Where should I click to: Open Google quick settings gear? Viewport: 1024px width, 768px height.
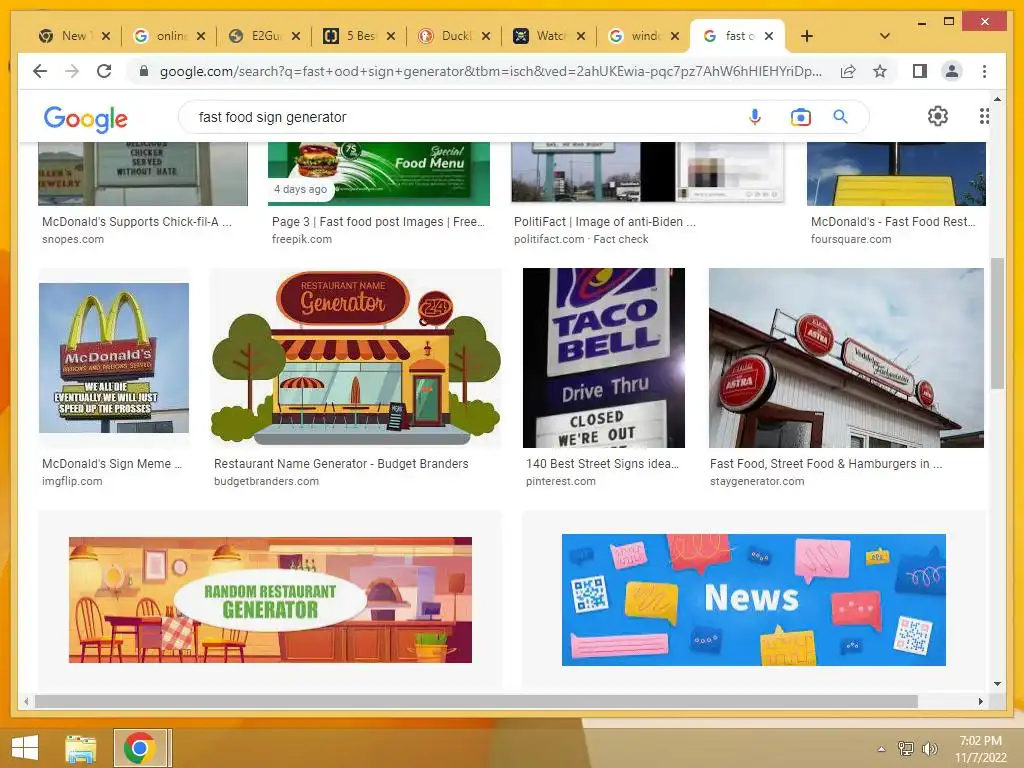coord(938,116)
